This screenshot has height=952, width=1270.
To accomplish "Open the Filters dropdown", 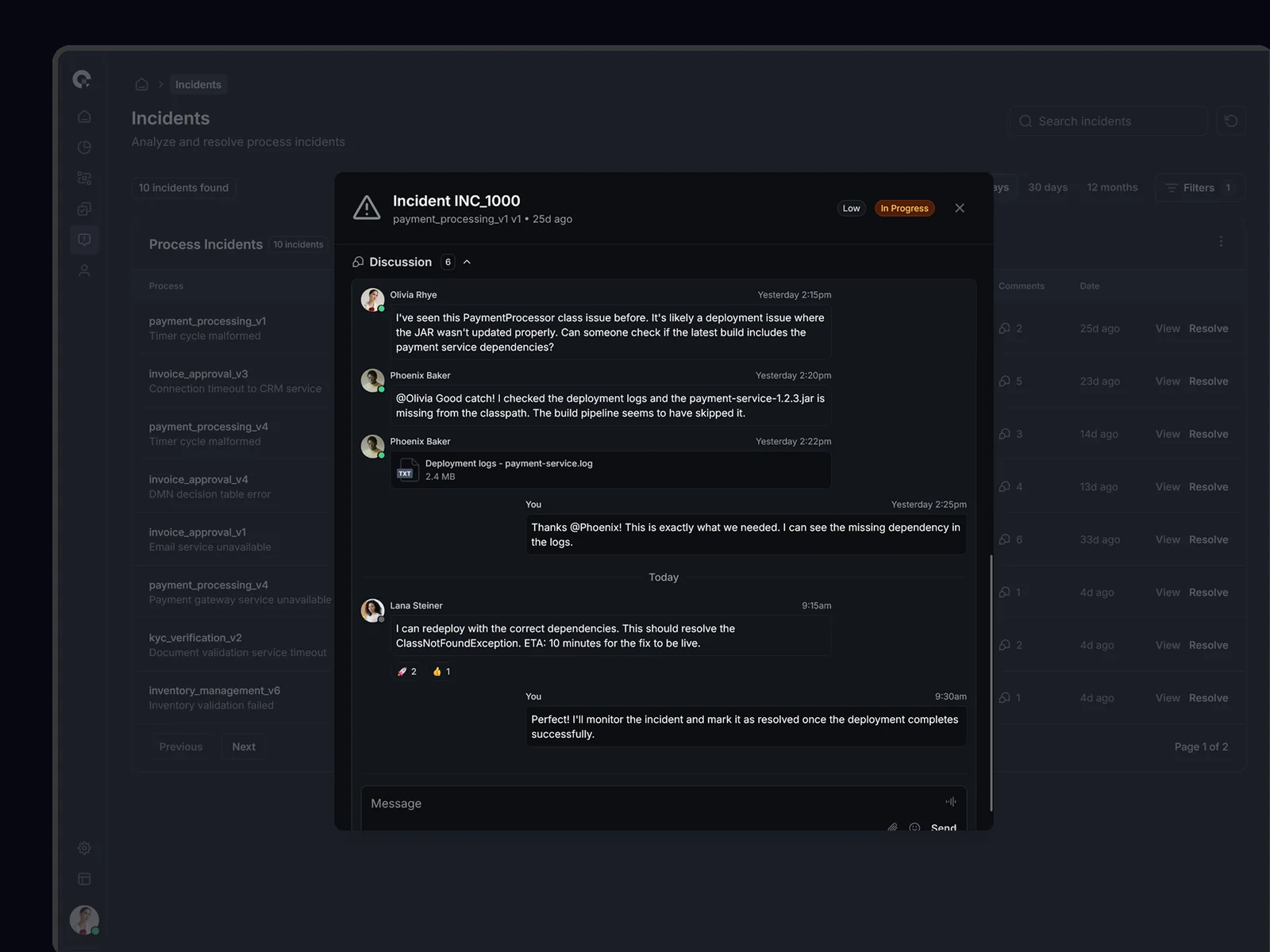I will tap(1199, 188).
